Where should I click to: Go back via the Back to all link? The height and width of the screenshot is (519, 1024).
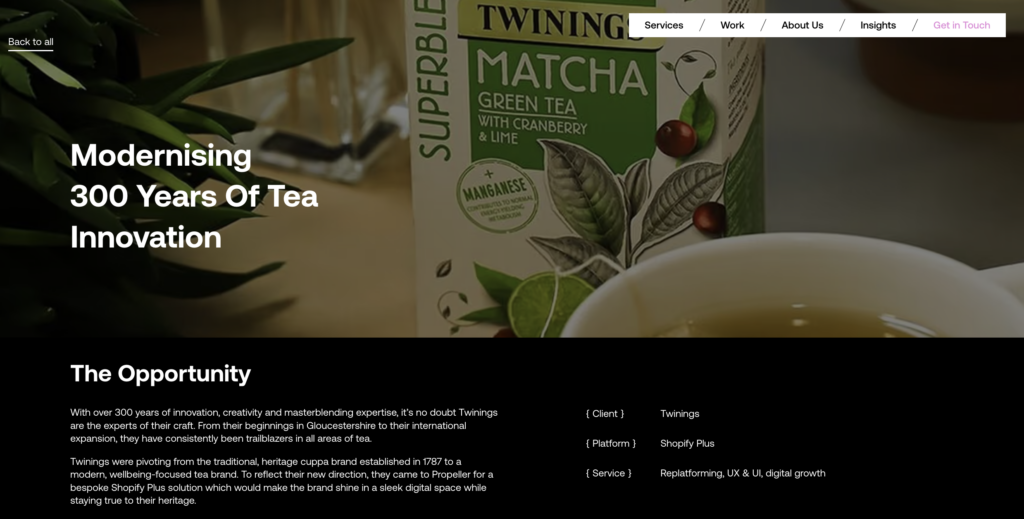pos(31,42)
